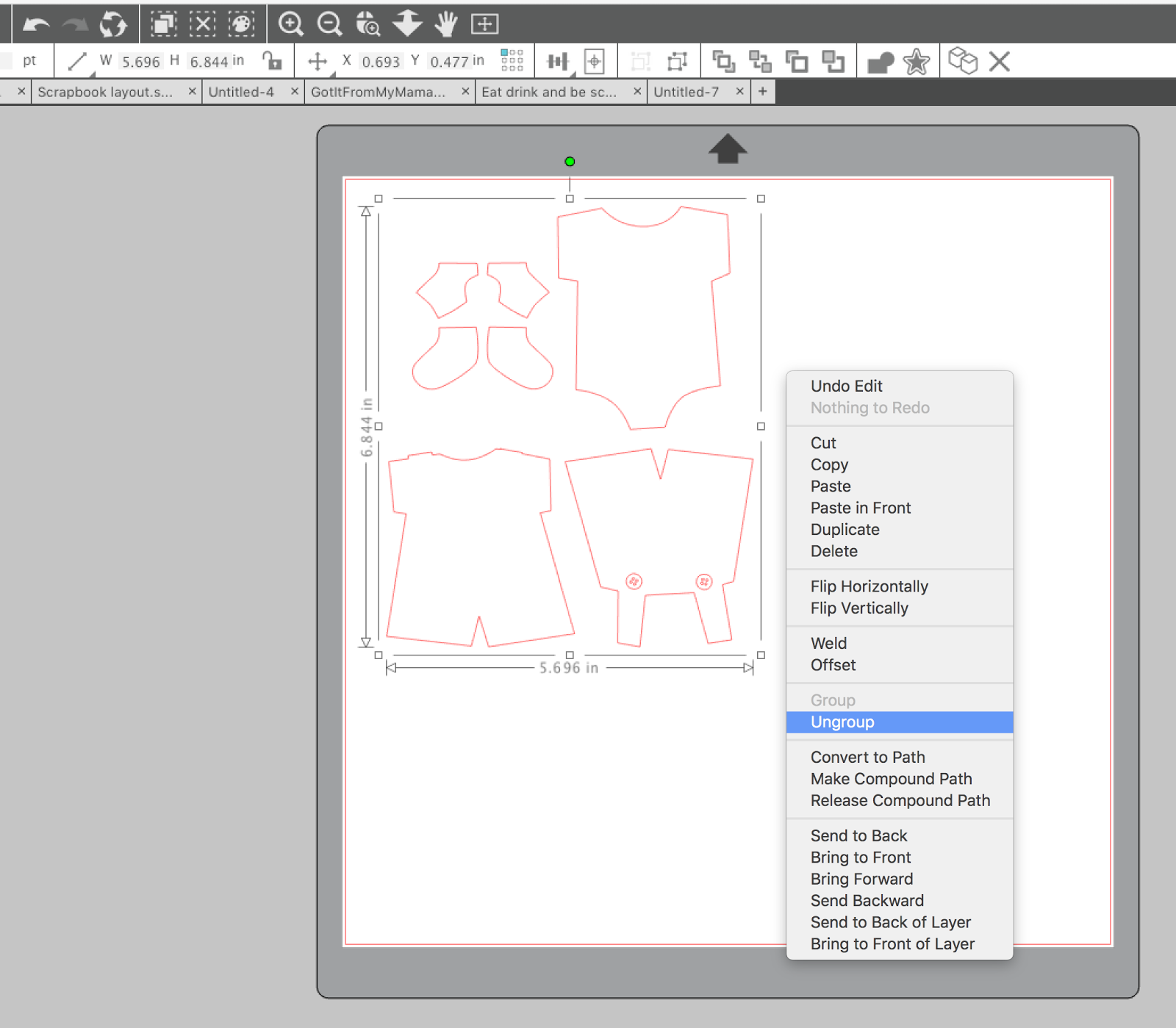Choose Make Compound Path

coord(900,779)
